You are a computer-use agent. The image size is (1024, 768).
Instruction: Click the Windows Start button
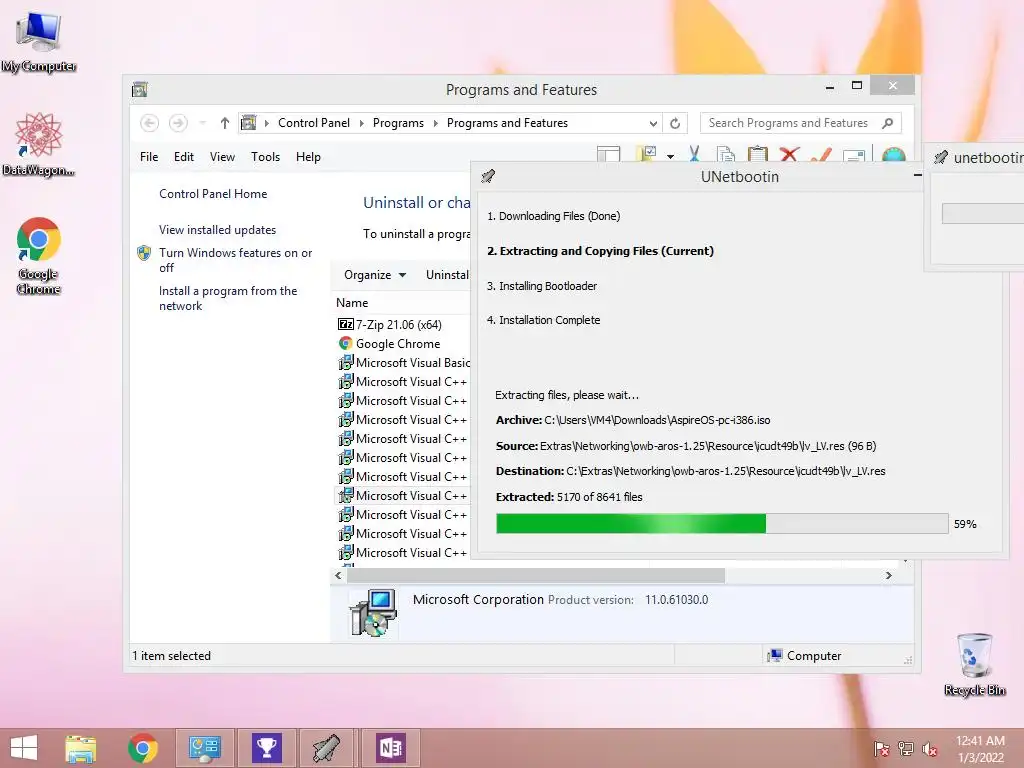point(24,748)
